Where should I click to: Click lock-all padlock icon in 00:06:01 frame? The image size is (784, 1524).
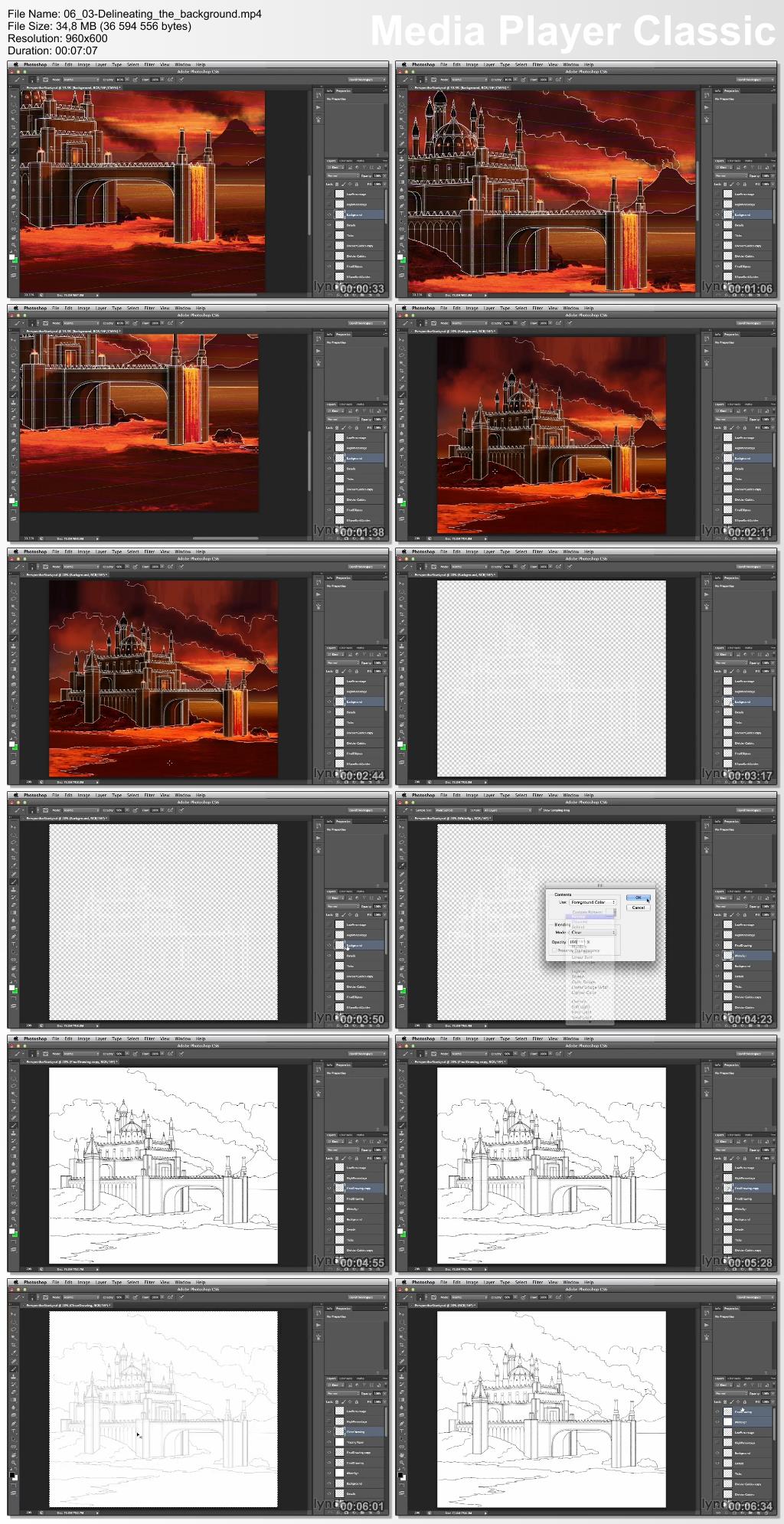(357, 1401)
